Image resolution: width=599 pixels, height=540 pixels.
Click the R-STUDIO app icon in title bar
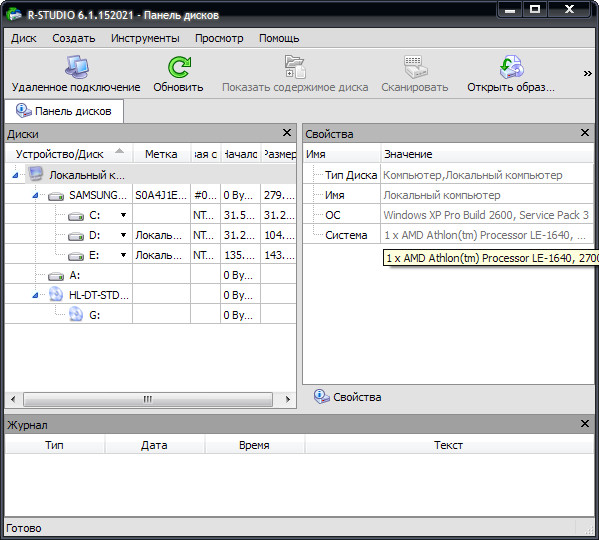point(14,14)
